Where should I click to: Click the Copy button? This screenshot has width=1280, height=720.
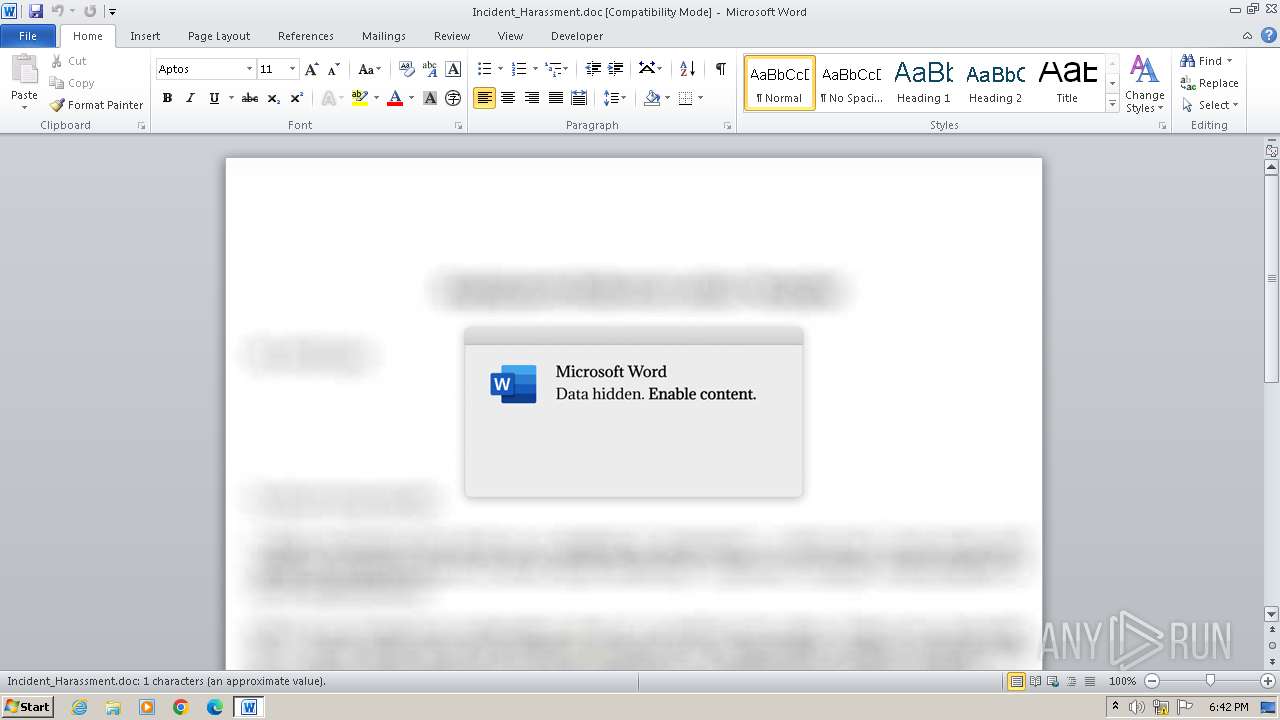[x=72, y=83]
